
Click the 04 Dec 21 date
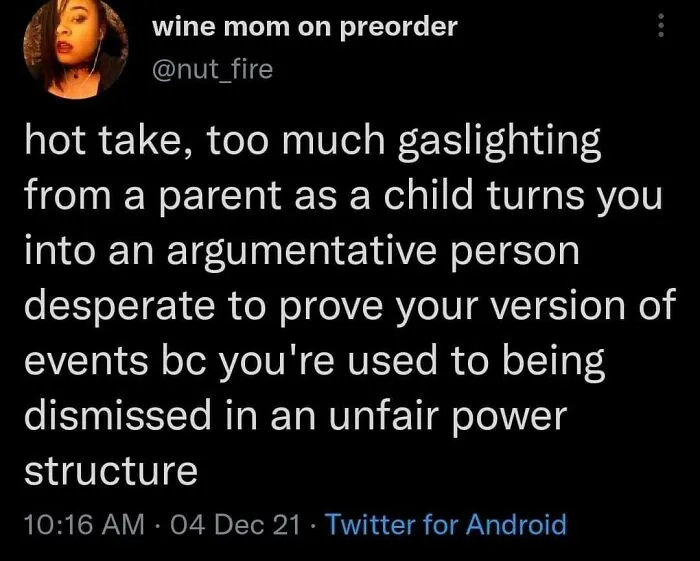[234, 524]
